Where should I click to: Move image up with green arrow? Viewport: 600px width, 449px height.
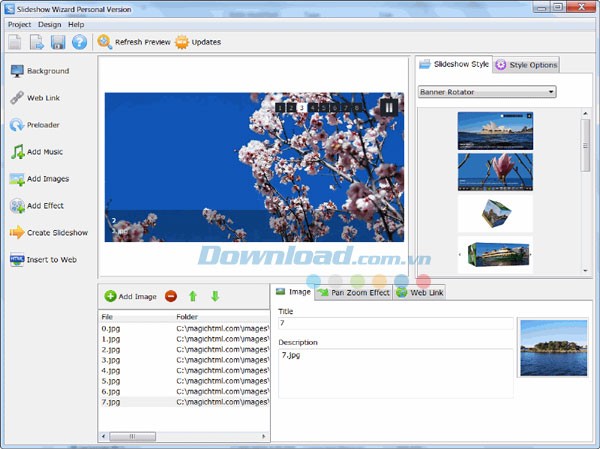[193, 296]
